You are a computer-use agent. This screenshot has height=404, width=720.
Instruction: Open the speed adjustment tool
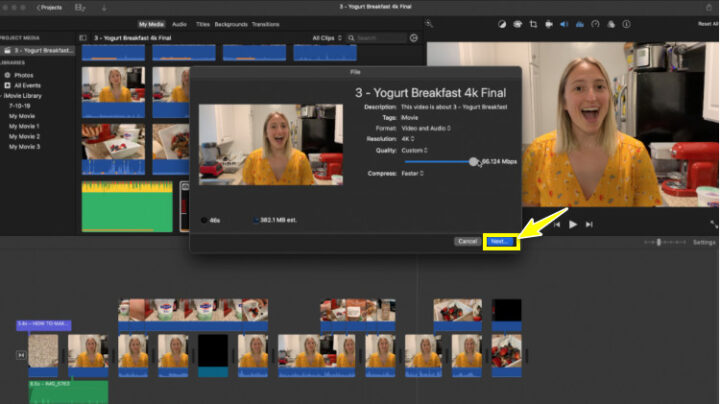pyautogui.click(x=596, y=24)
